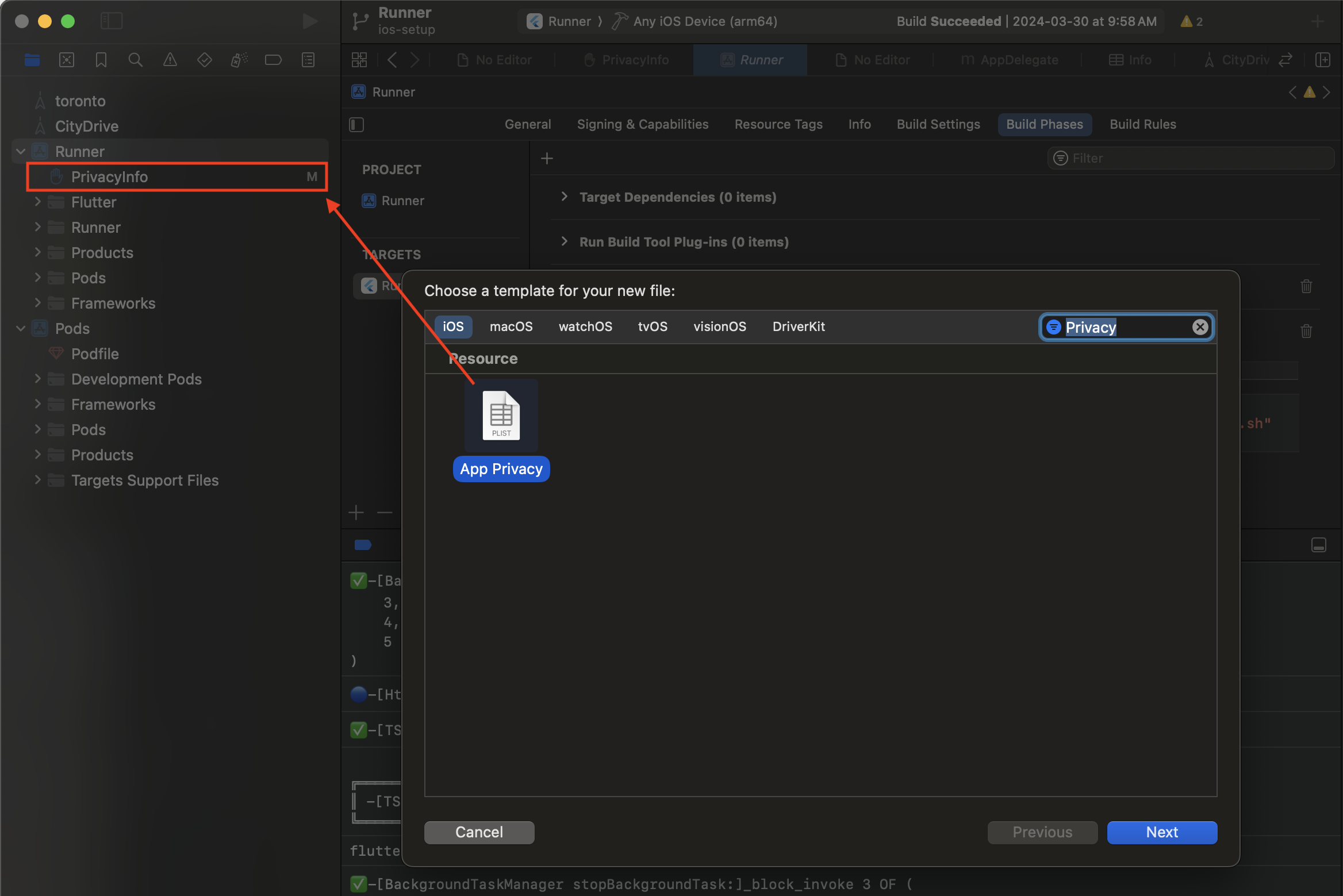Viewport: 1343px width, 896px height.
Task: Click the Next button
Action: click(1162, 832)
